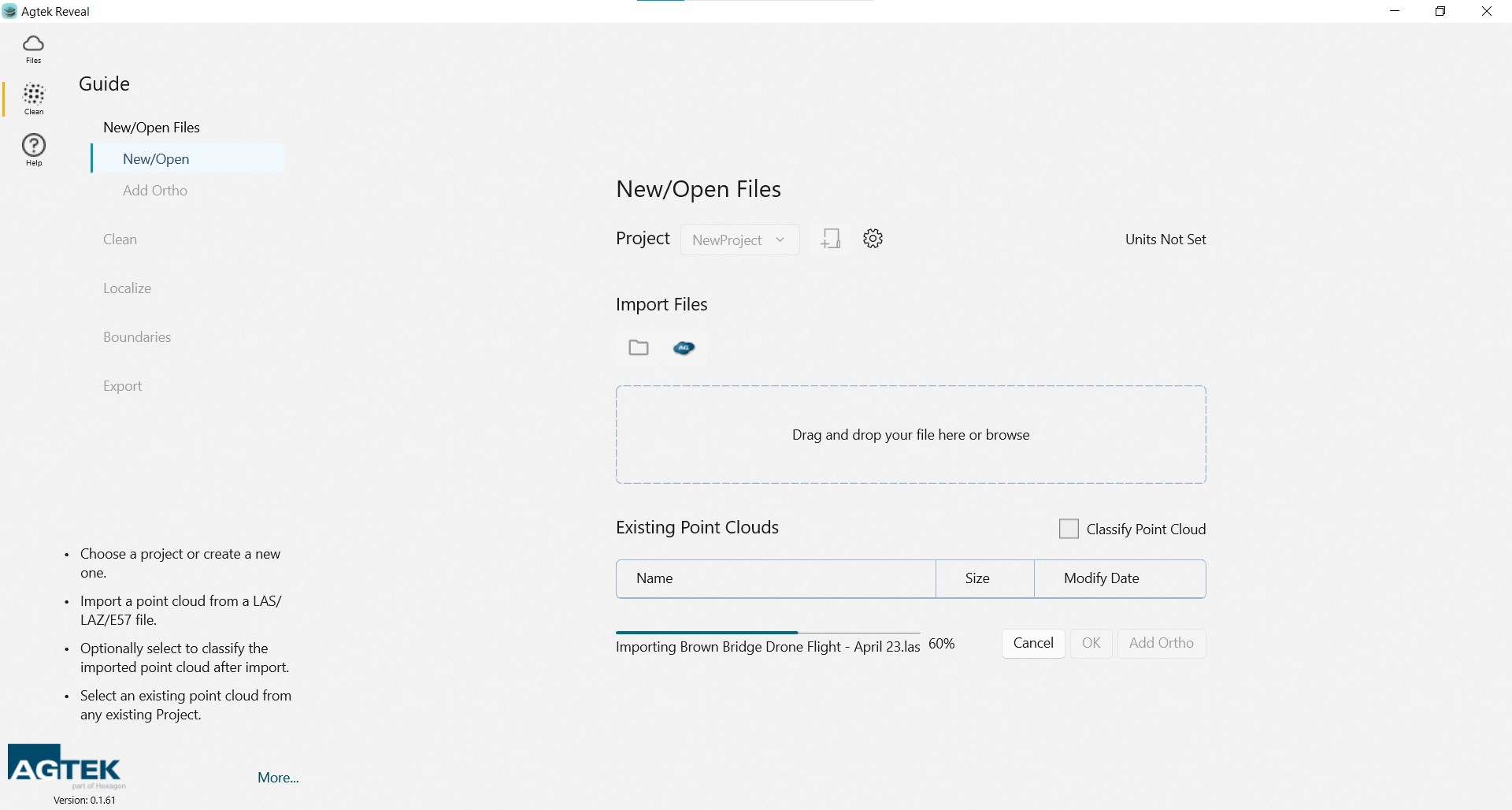Click the import progress bar
1512x810 pixels.
click(767, 633)
